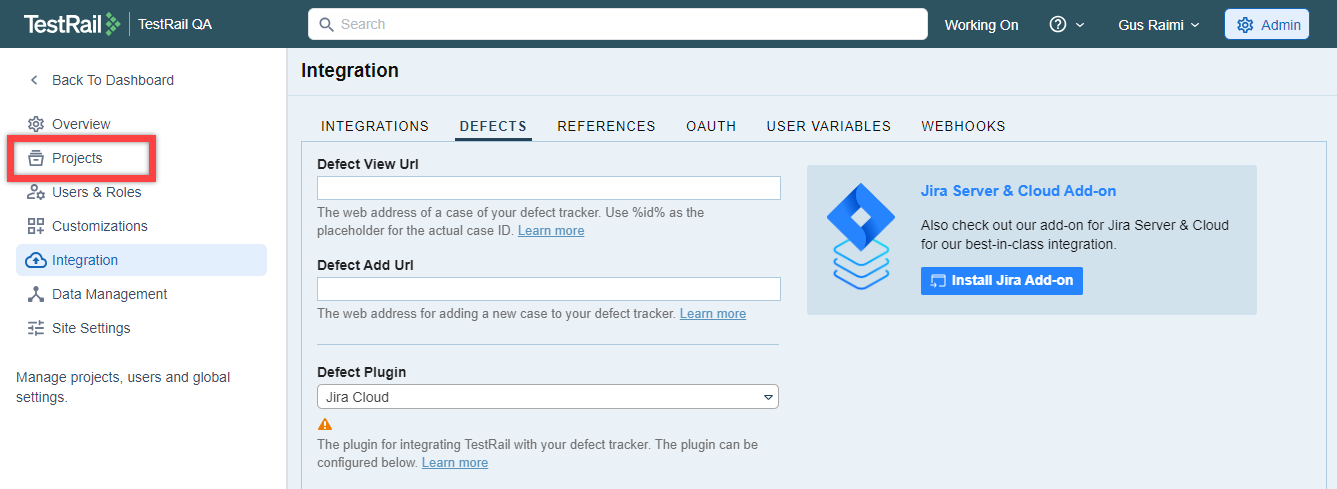Go to the Webhooks tab
The image size is (1337, 489).
pos(963,126)
